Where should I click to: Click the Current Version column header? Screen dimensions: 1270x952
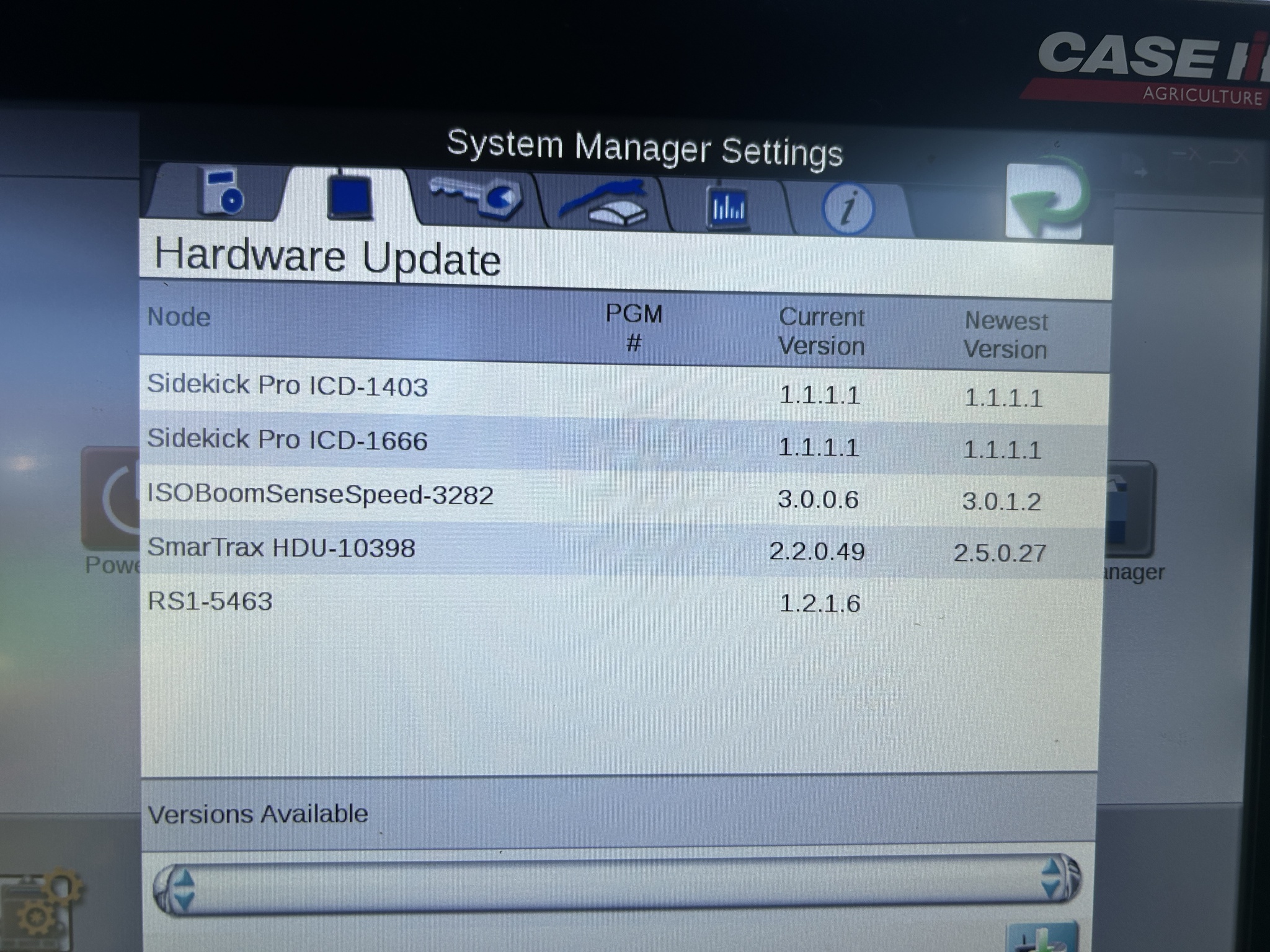[x=821, y=332]
